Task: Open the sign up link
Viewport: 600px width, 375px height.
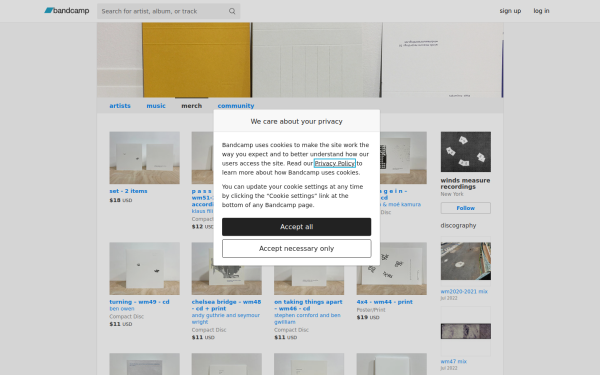Action: click(x=510, y=11)
